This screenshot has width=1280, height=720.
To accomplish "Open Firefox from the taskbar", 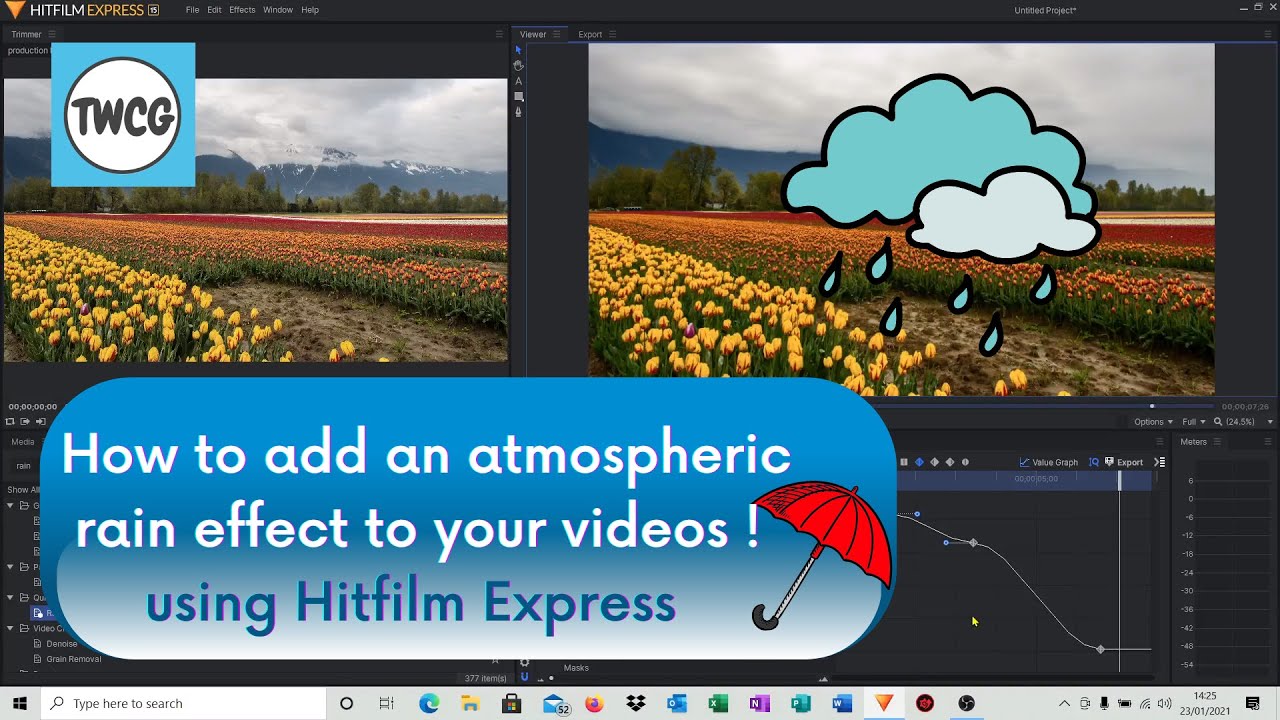I will (x=594, y=703).
